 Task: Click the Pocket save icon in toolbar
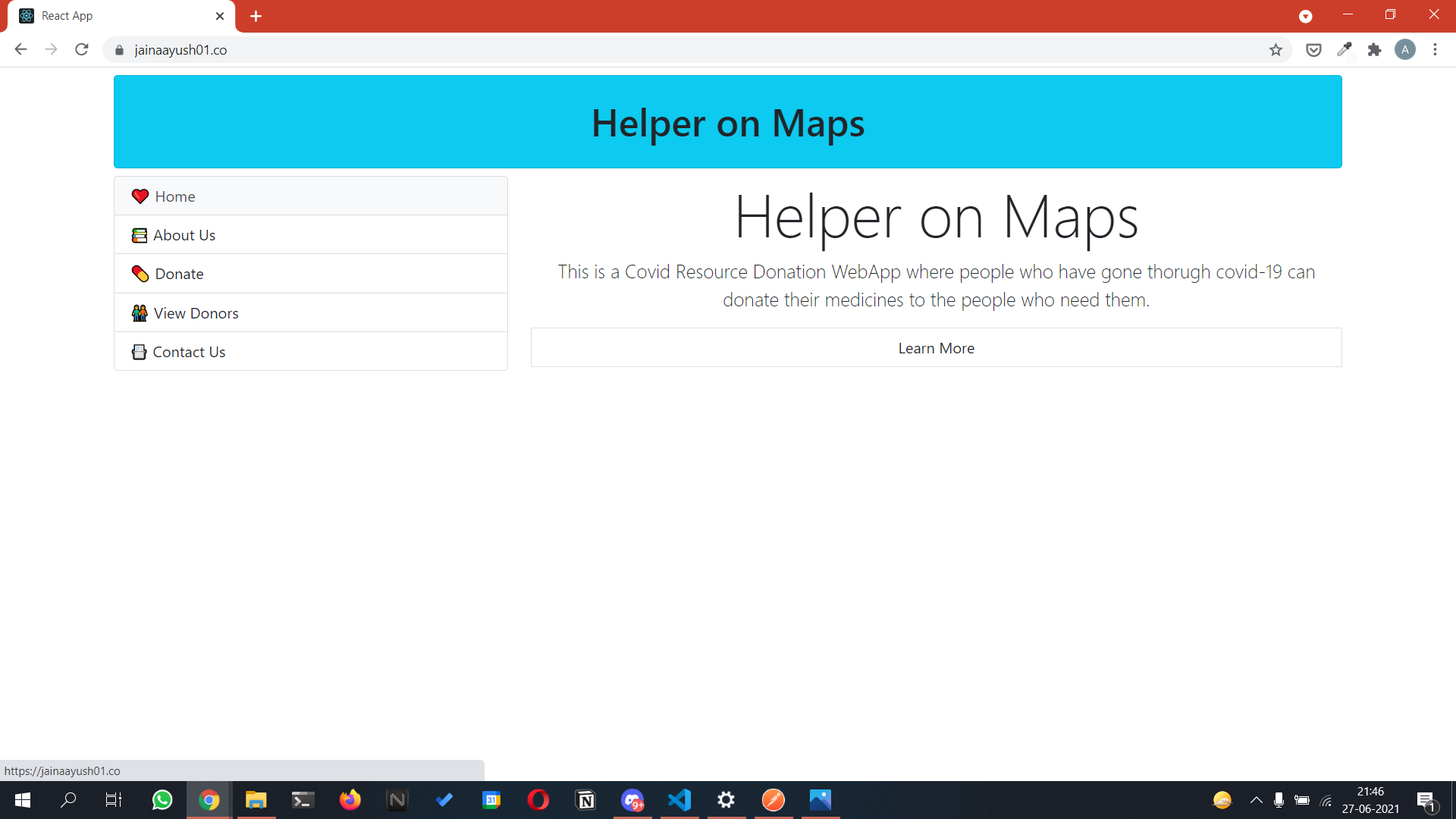[x=1313, y=50]
